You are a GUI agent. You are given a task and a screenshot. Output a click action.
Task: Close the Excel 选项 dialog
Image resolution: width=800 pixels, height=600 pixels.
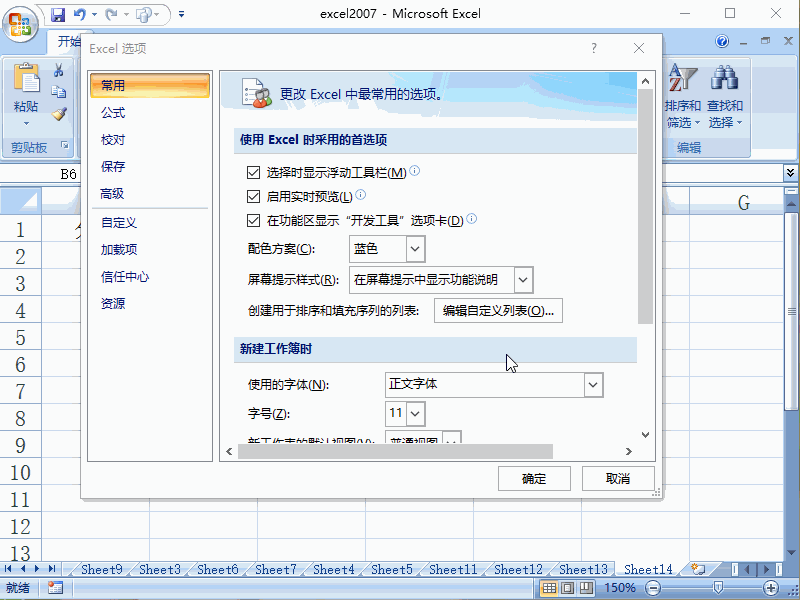tap(639, 48)
